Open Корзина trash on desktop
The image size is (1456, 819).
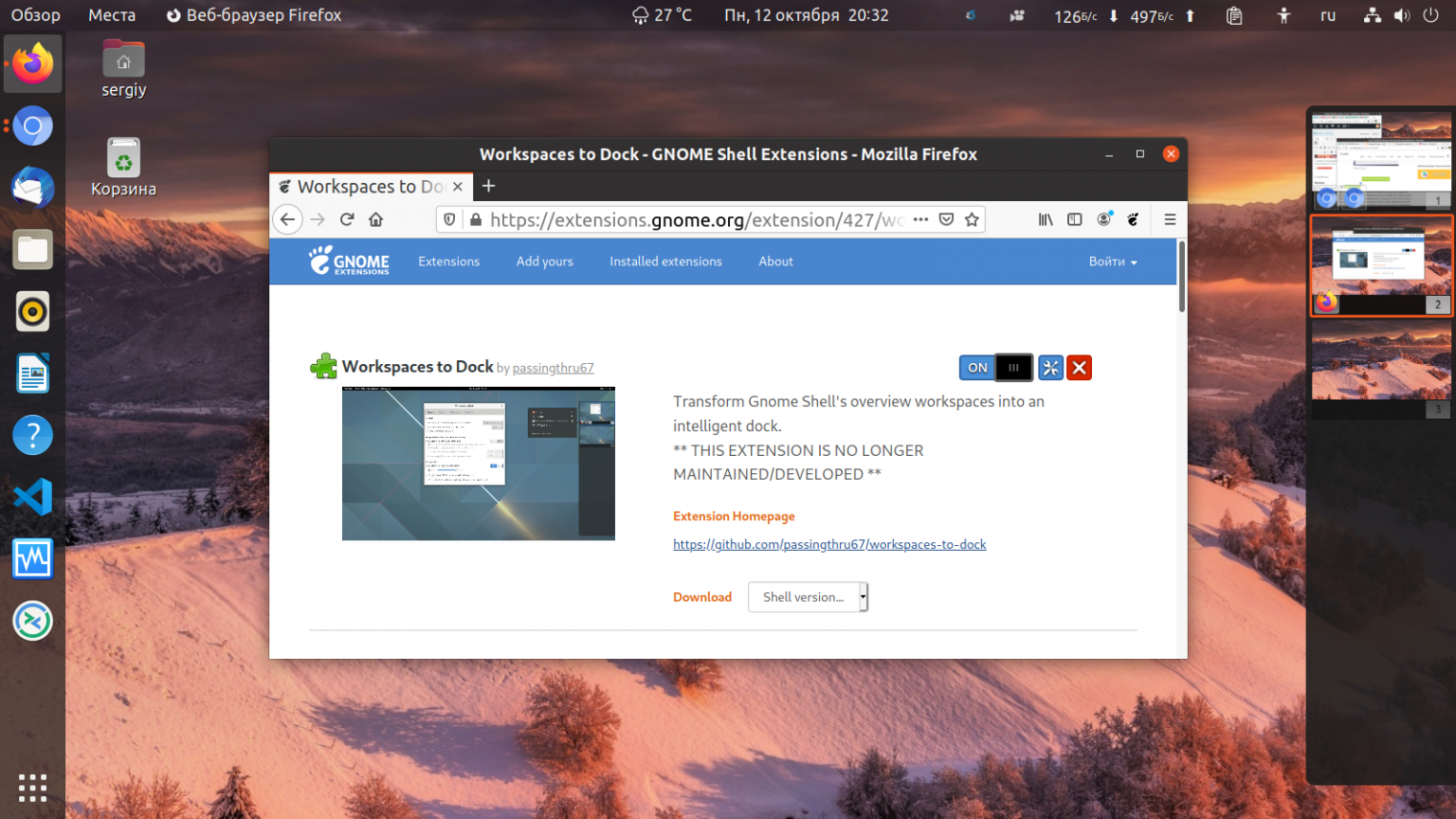[x=124, y=168]
